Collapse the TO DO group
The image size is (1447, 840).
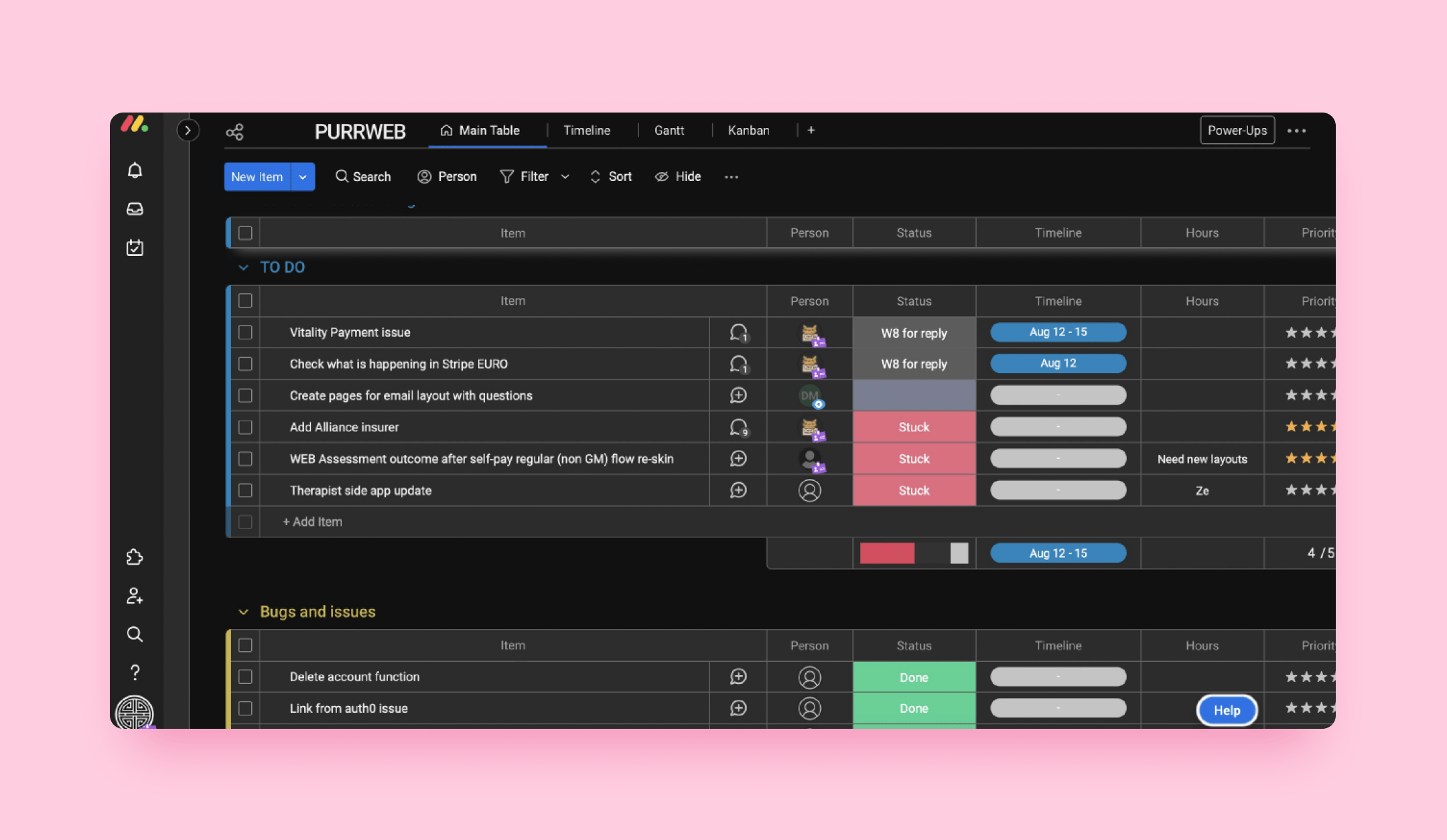[243, 267]
